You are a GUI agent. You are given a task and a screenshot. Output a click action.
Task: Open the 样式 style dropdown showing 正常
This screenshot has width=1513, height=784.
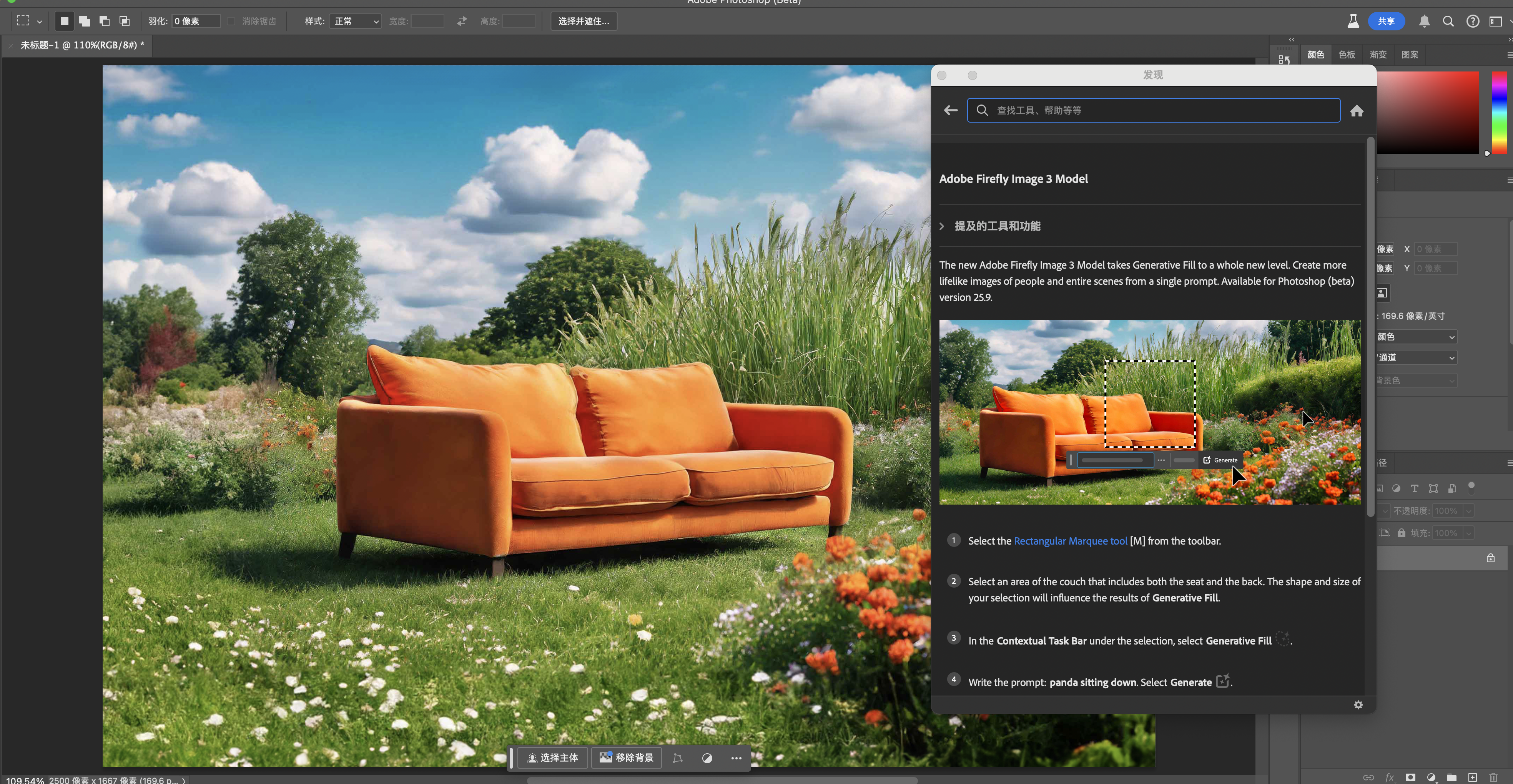coord(355,21)
